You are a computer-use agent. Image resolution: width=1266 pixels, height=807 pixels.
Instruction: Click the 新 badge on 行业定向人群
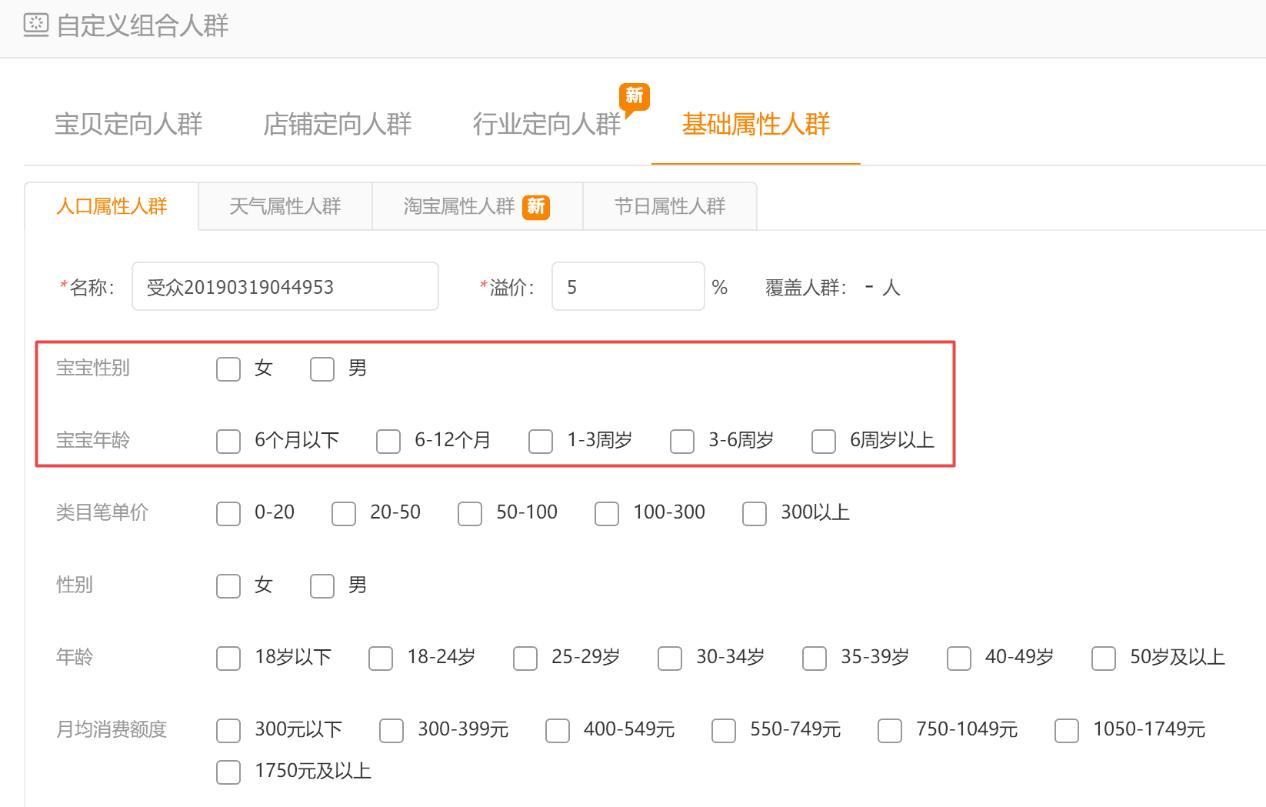pyautogui.click(x=632, y=98)
